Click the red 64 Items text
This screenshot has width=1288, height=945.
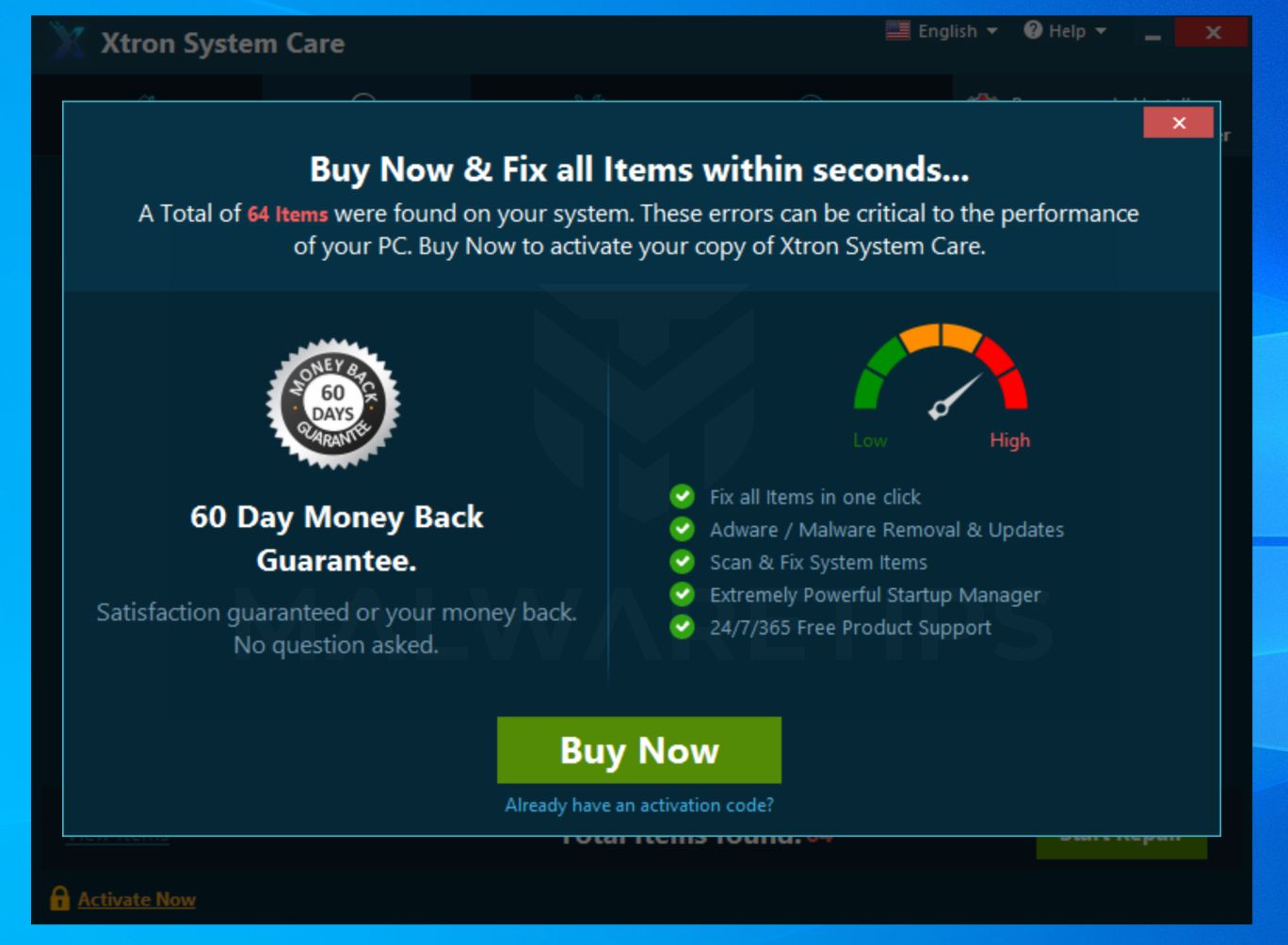pos(287,214)
